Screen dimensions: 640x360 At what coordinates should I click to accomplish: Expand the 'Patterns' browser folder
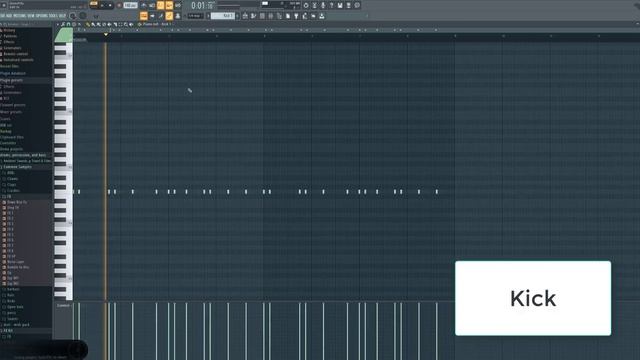click(10, 36)
